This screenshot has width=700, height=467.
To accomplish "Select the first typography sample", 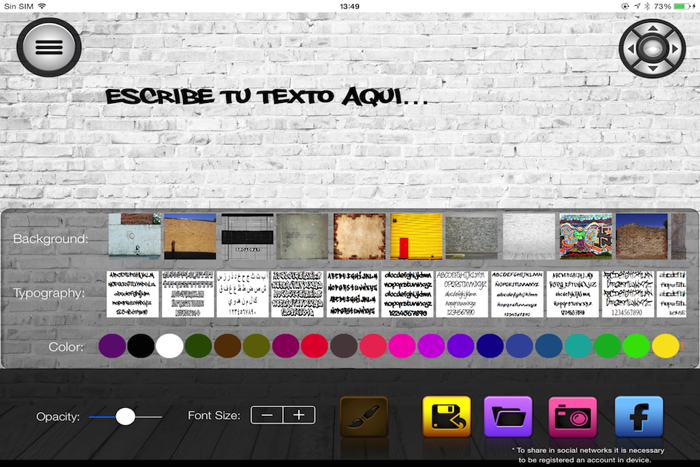I will coord(133,294).
